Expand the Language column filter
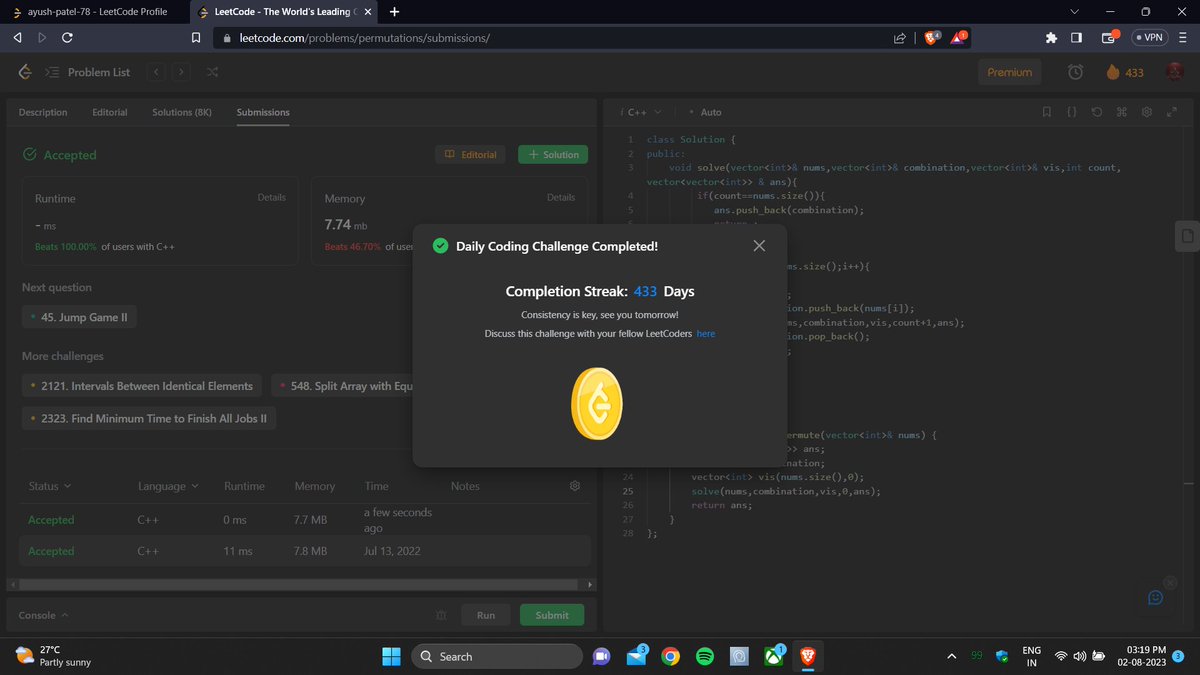Screen dimensions: 1200x675 [168, 486]
